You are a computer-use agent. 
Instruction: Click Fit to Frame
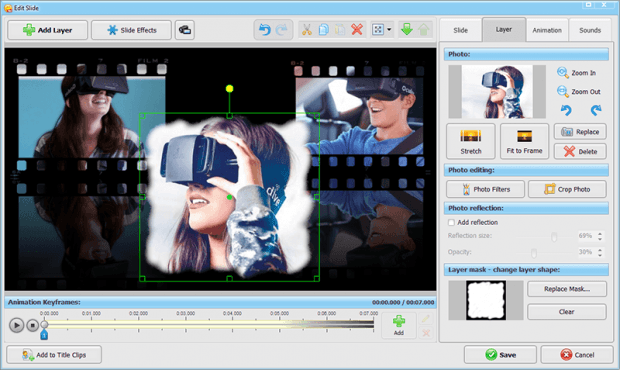click(524, 141)
